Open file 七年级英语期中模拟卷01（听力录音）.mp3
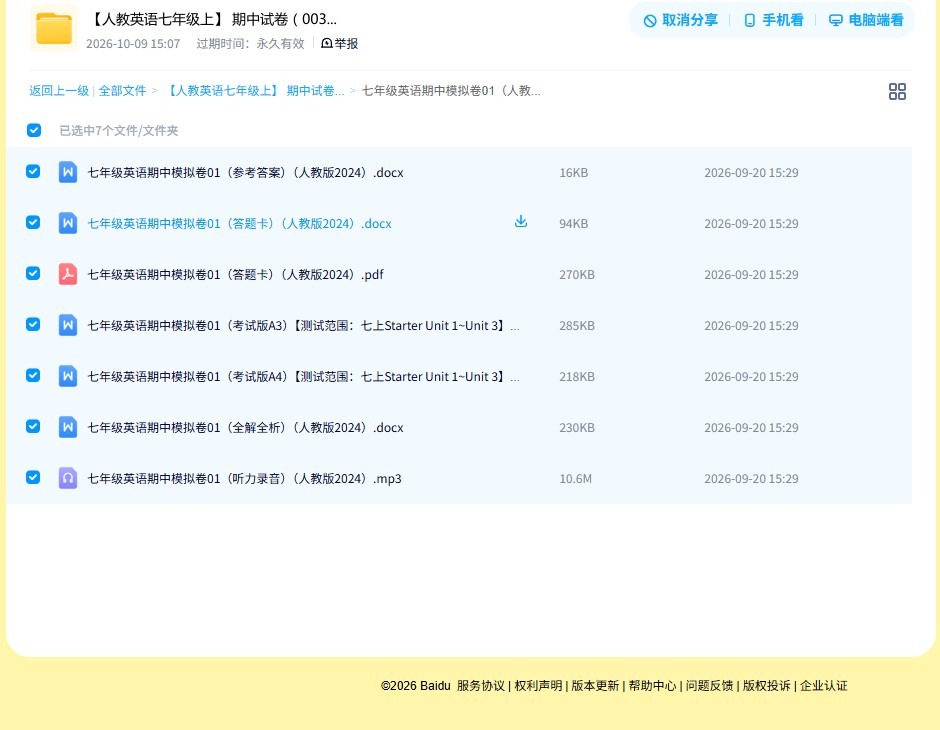Screen dimensions: 940x730 coord(245,478)
